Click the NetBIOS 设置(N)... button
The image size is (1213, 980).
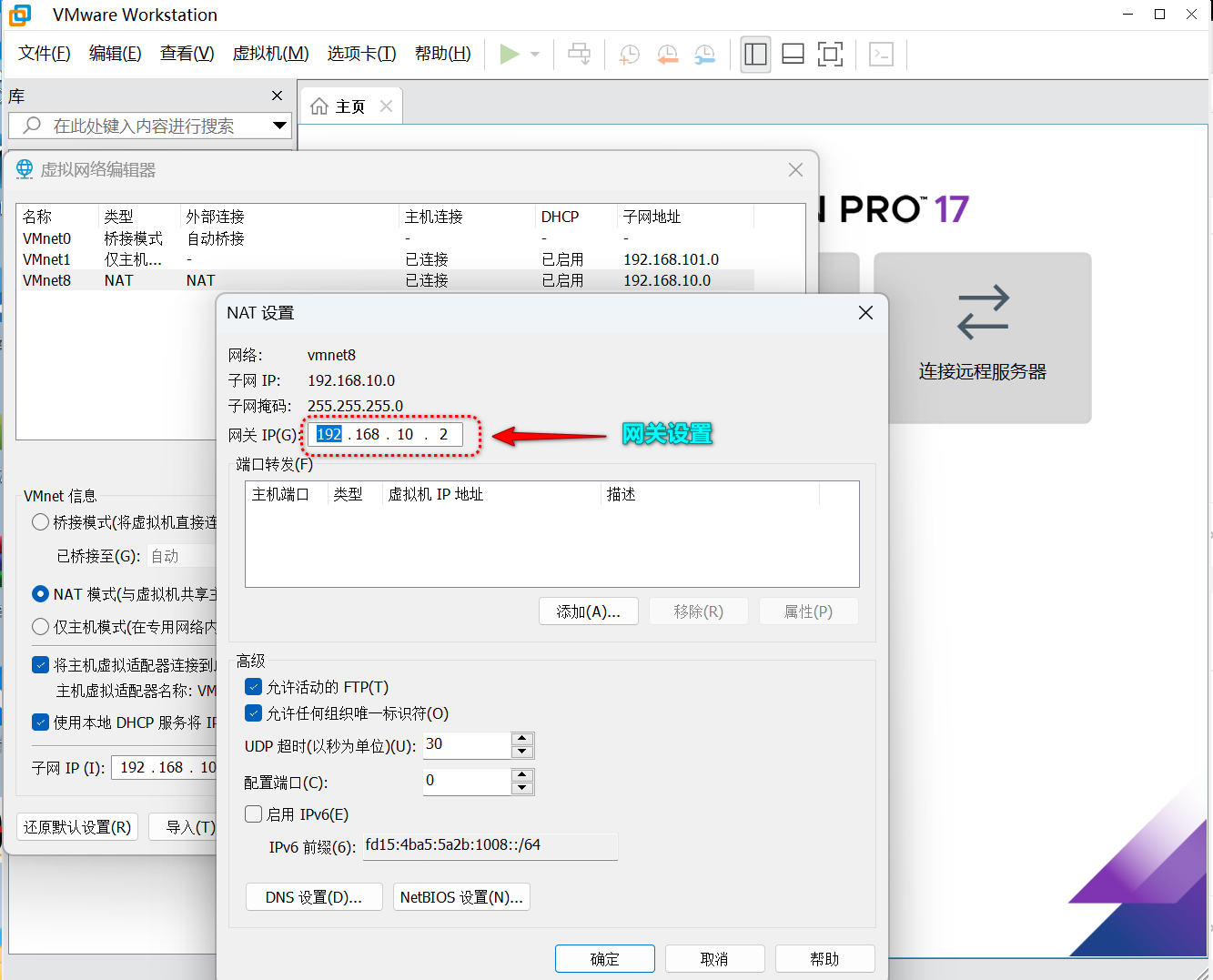(461, 897)
